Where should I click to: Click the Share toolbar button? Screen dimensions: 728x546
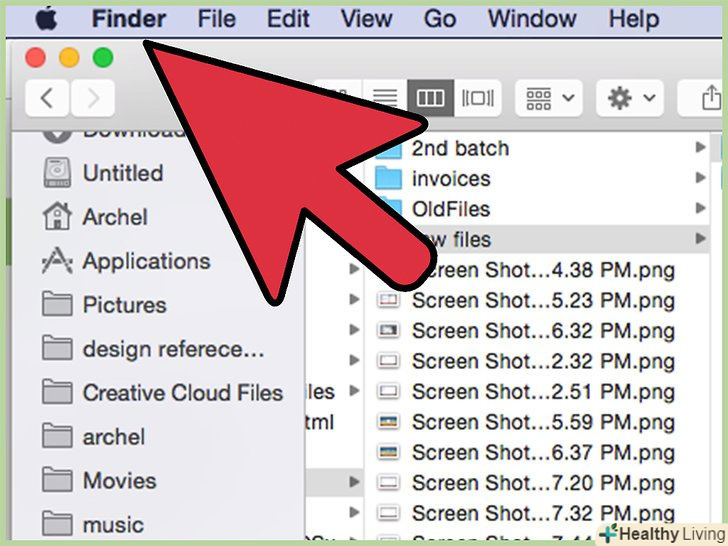709,98
